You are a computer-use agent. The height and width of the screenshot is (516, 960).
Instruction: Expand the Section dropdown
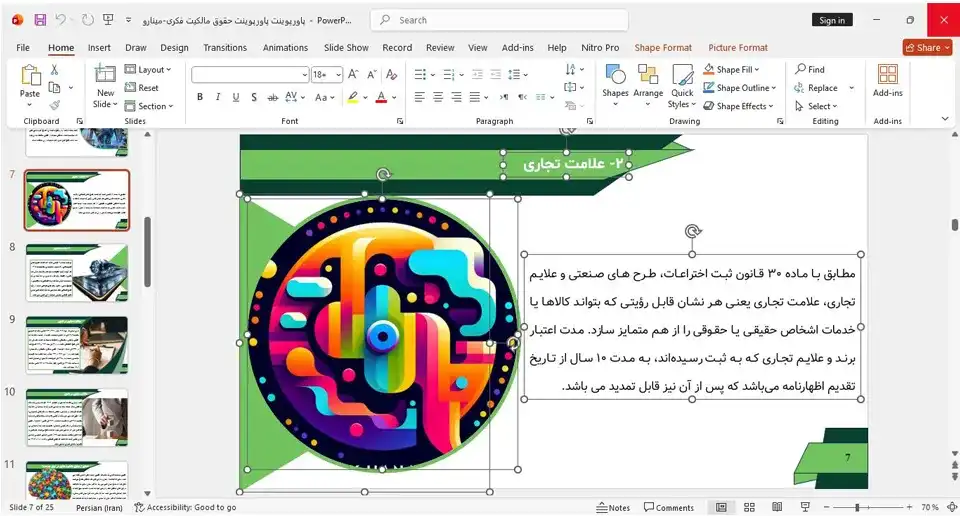click(x=149, y=106)
